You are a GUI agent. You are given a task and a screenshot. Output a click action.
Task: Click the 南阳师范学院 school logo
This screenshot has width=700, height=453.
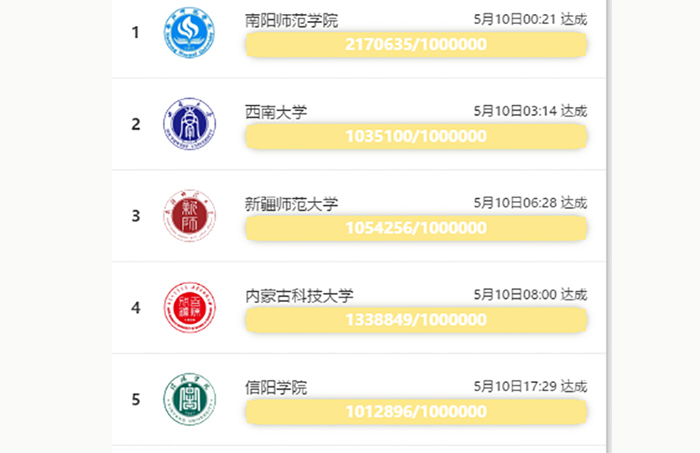click(x=189, y=32)
